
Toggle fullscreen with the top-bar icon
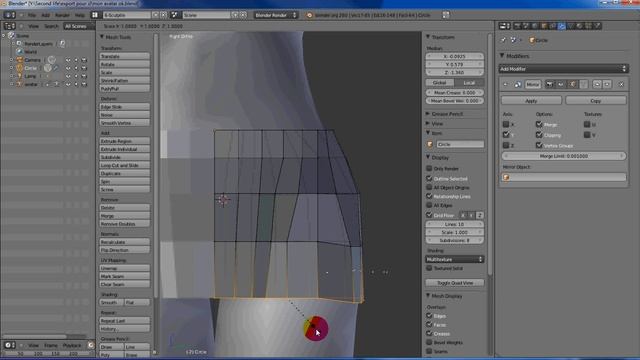pos(446,15)
